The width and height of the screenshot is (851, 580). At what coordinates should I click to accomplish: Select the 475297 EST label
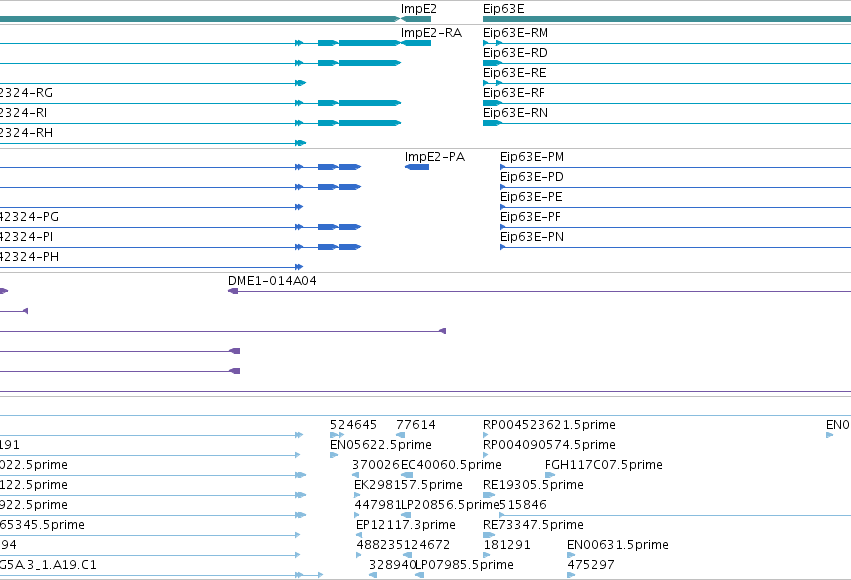[x=591, y=565]
